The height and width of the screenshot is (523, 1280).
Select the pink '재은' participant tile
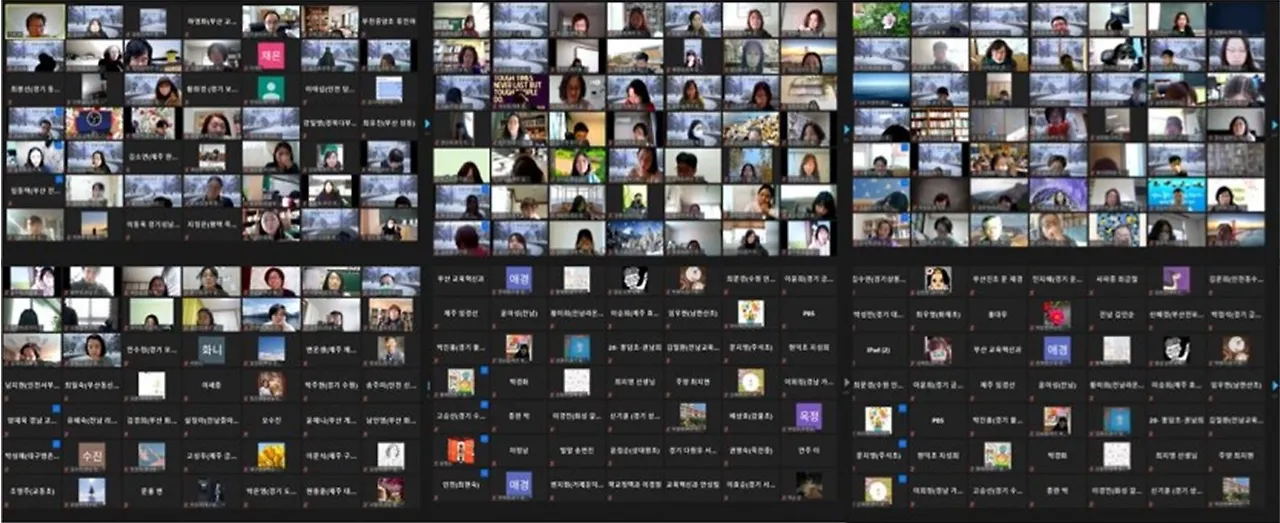(271, 55)
